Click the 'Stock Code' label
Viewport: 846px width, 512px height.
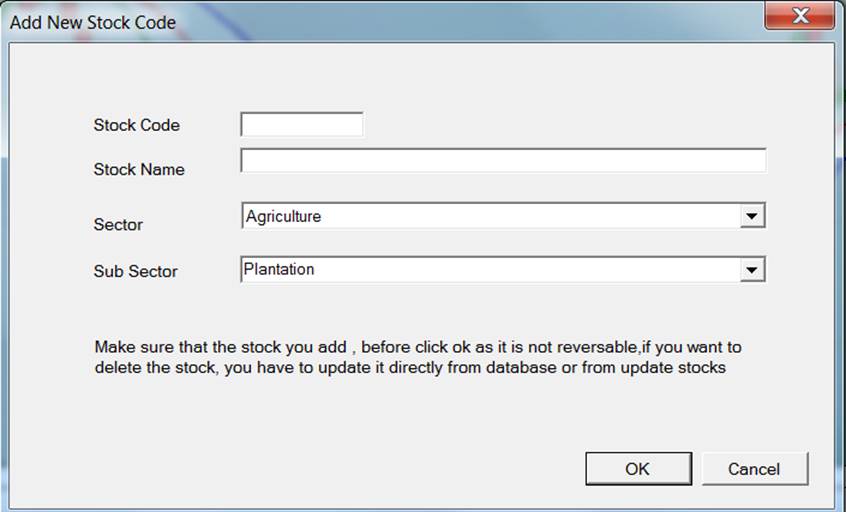(137, 125)
